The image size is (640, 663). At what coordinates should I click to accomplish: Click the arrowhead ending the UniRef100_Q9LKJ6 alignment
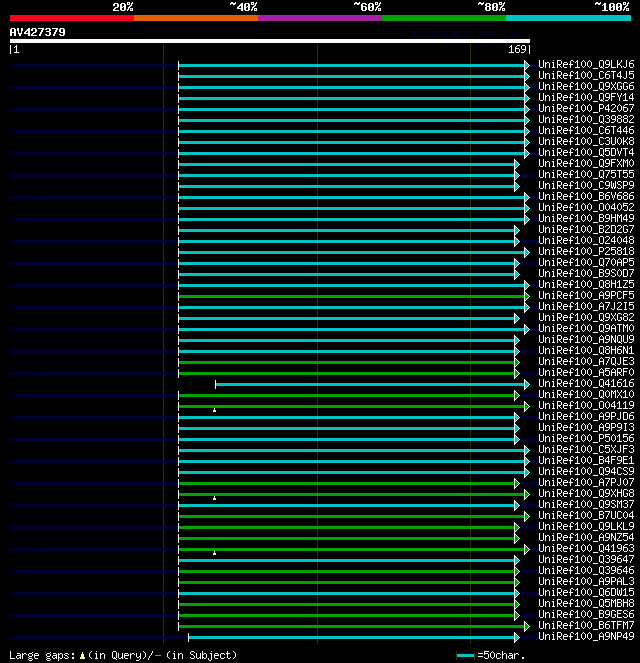[527, 65]
